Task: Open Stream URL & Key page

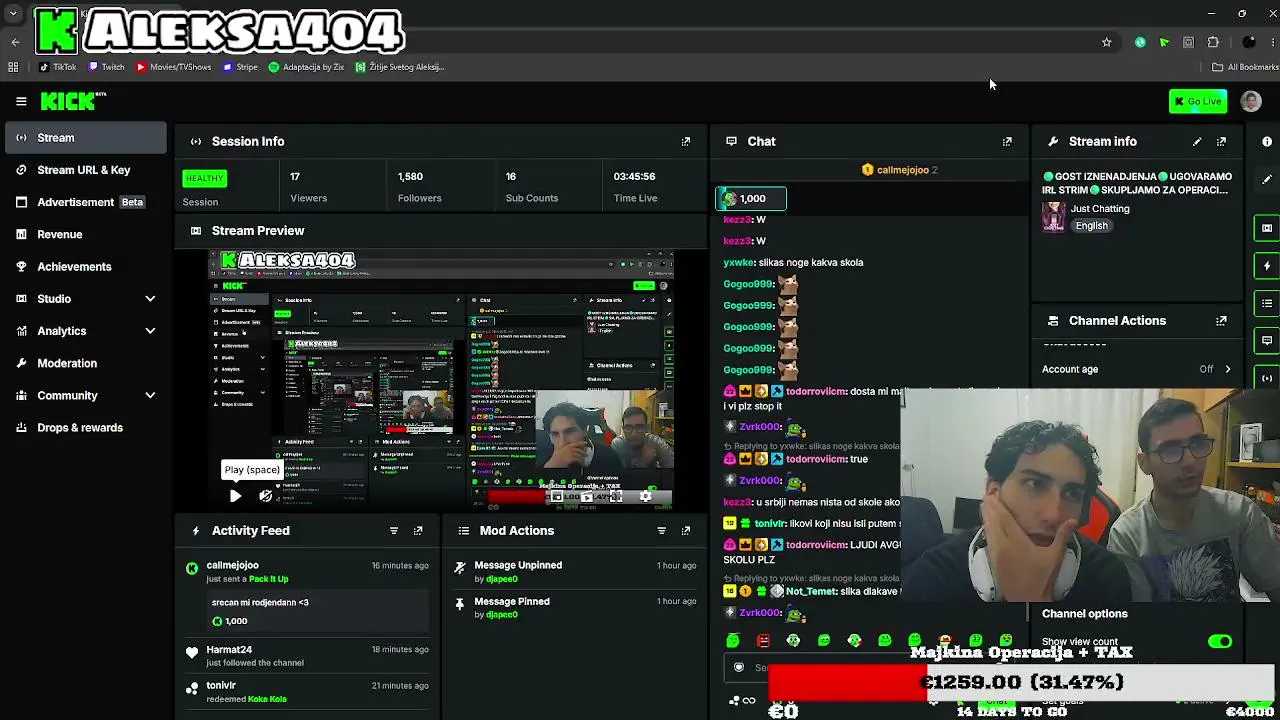Action: click(x=86, y=170)
